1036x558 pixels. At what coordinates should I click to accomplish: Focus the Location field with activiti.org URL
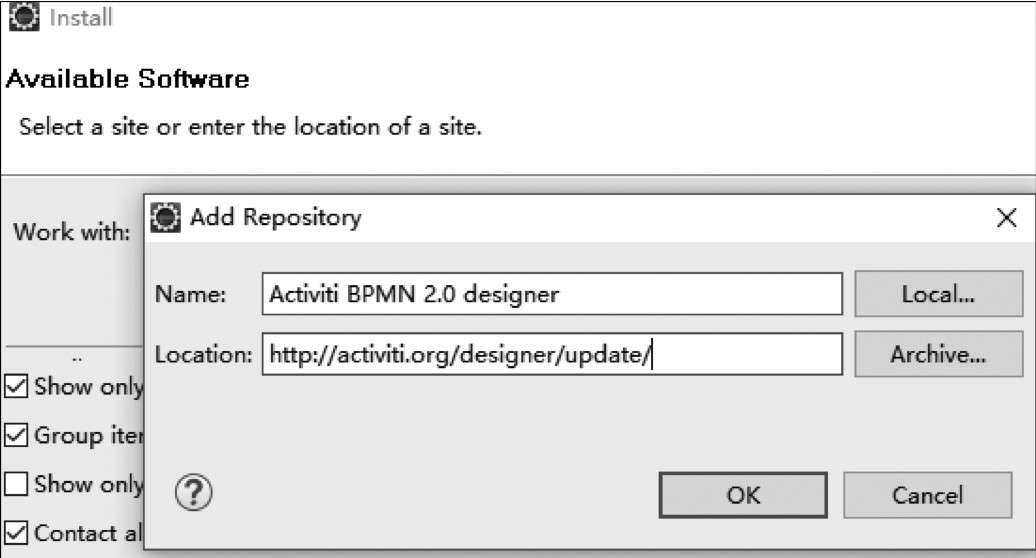[x=552, y=355]
